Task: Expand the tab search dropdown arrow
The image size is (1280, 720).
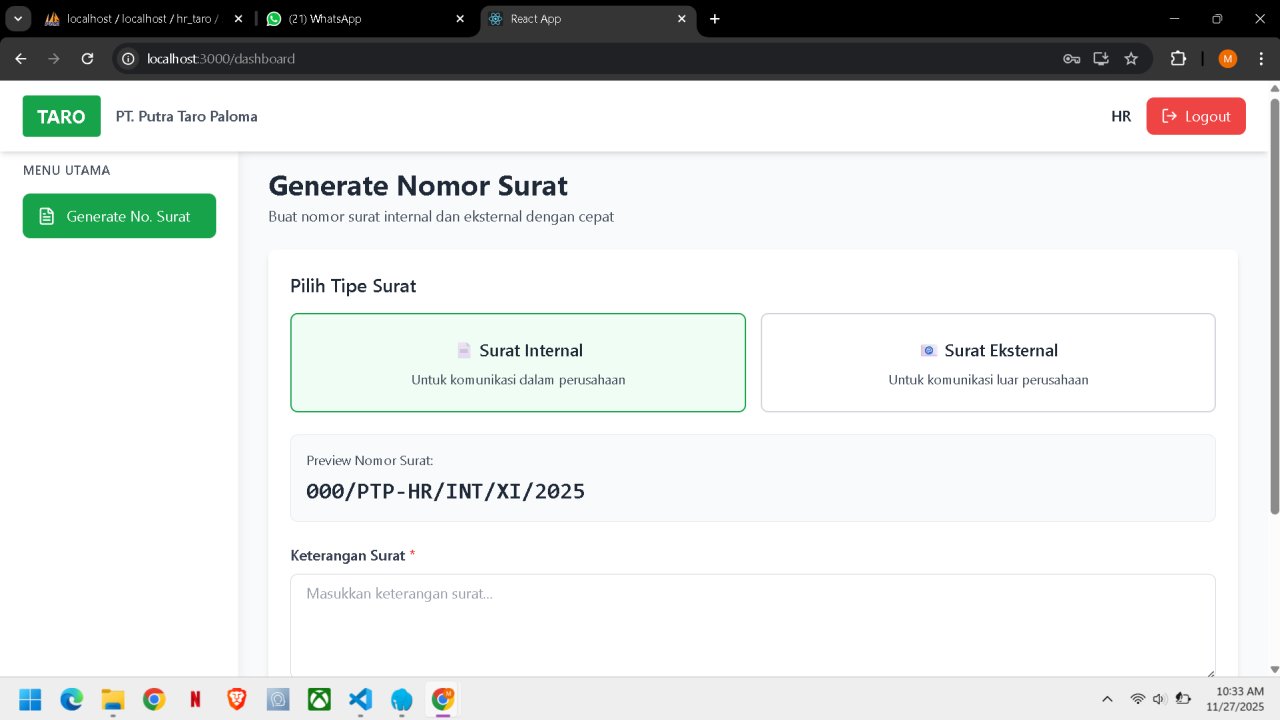Action: pyautogui.click(x=19, y=19)
